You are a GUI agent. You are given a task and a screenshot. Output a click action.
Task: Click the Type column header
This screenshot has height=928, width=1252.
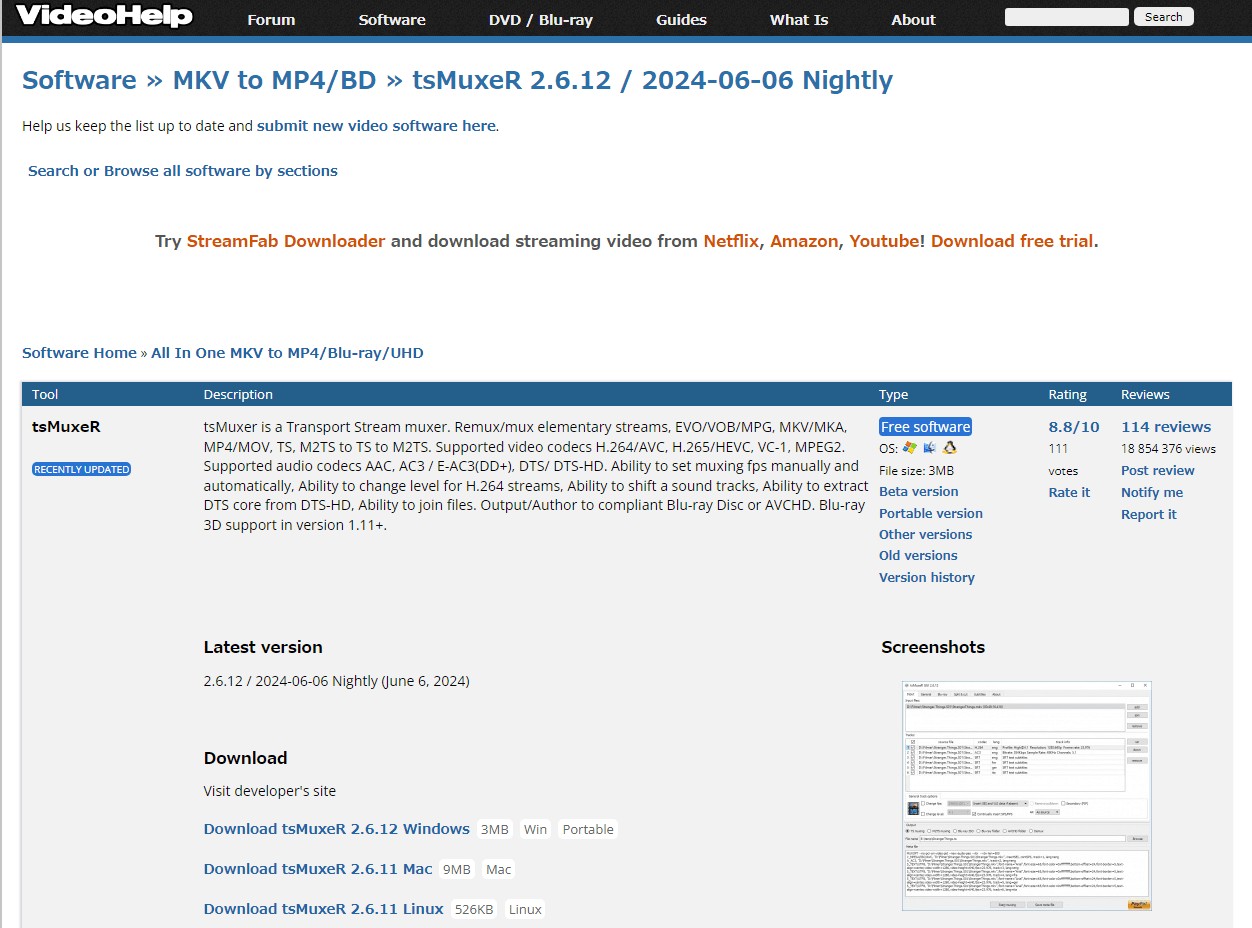pos(894,394)
